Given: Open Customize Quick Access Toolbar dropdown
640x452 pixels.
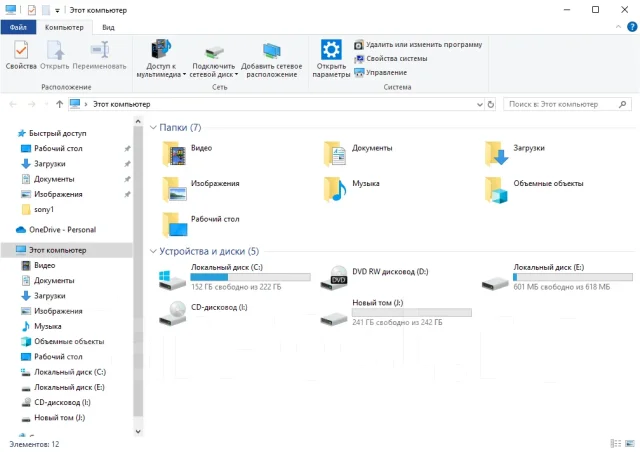Looking at the screenshot, I should [58, 11].
